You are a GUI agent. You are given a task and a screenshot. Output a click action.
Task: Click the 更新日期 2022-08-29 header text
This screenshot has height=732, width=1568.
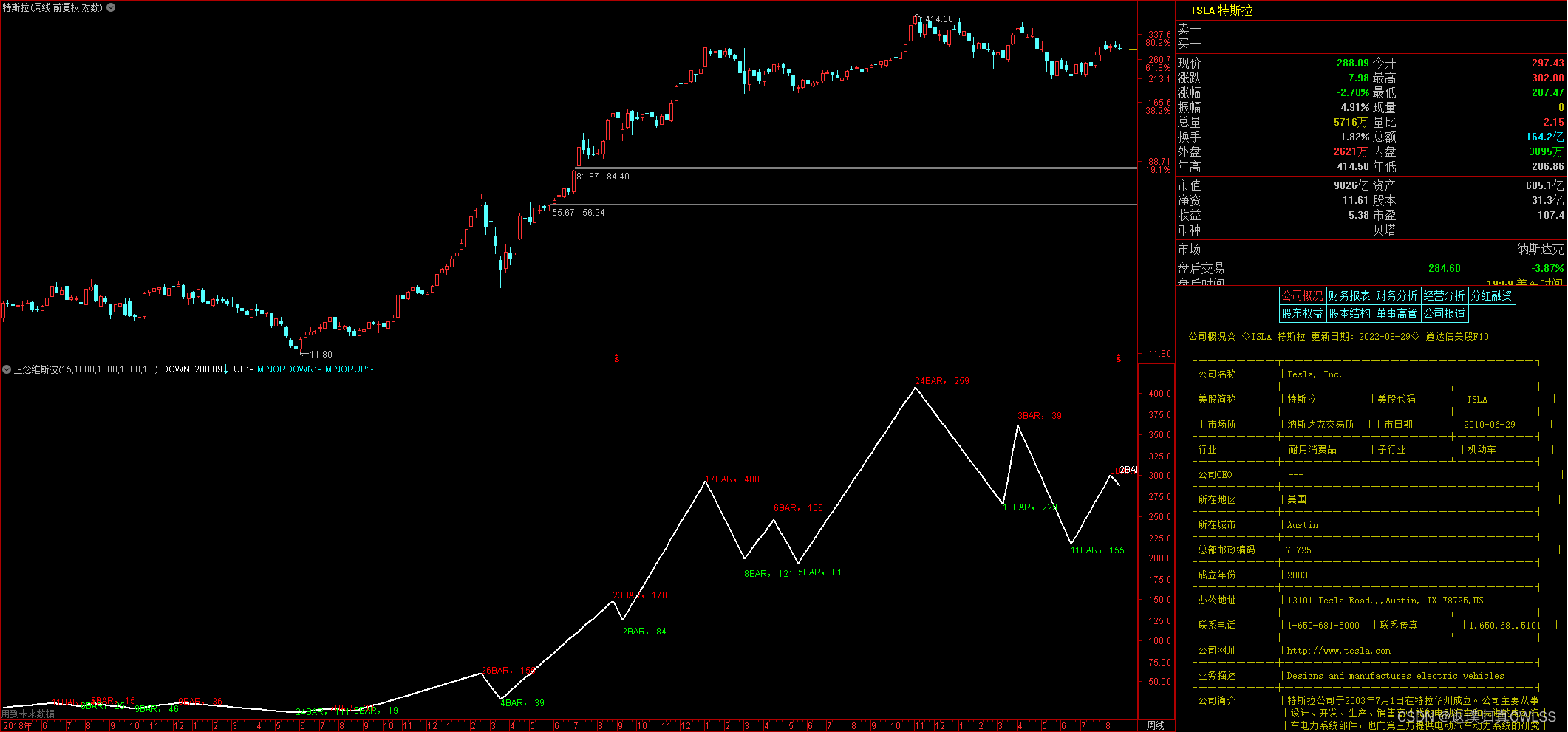(1365, 337)
